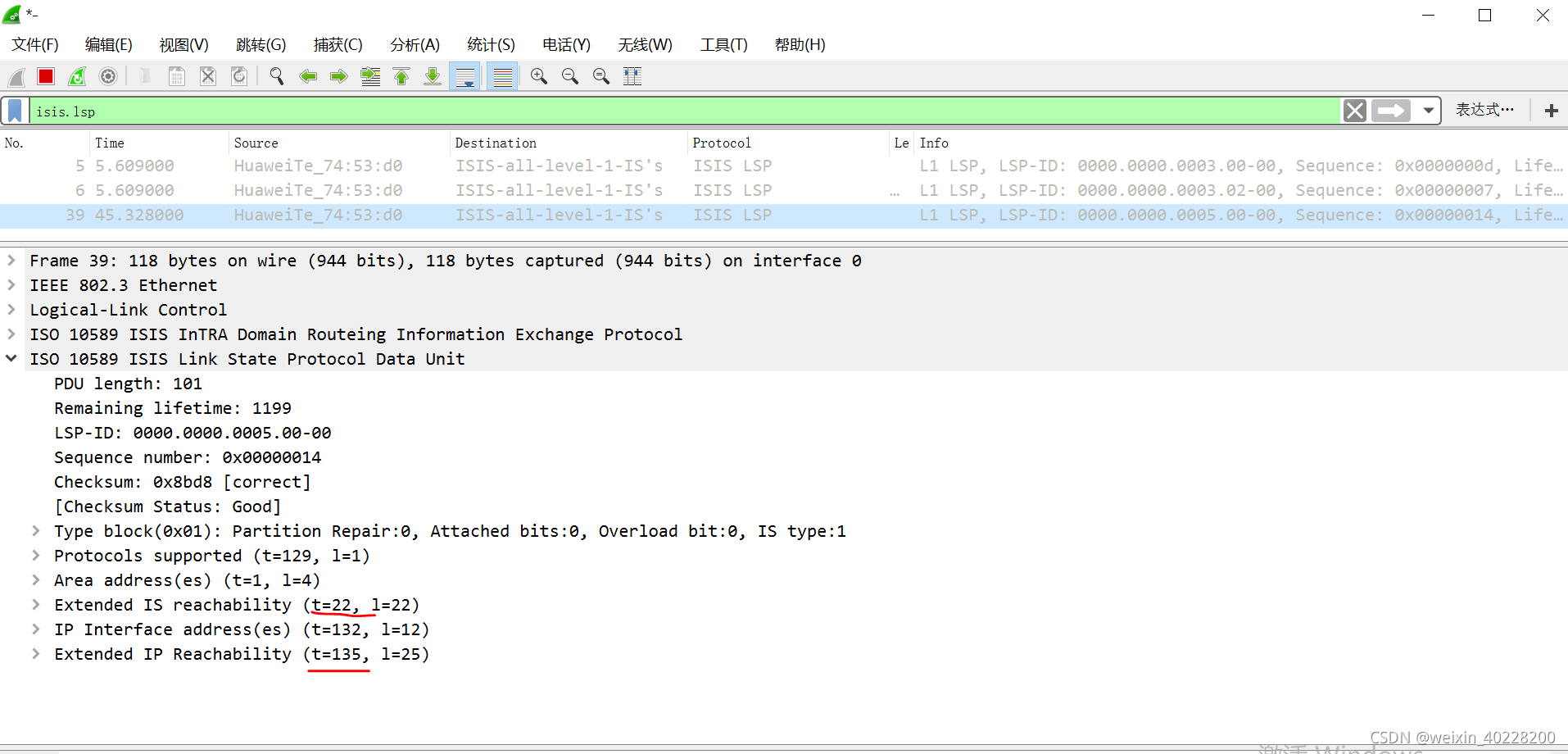Image resolution: width=1568 pixels, height=754 pixels.
Task: Expand ISIS InTRA Domain Routeing node
Action: [11, 334]
